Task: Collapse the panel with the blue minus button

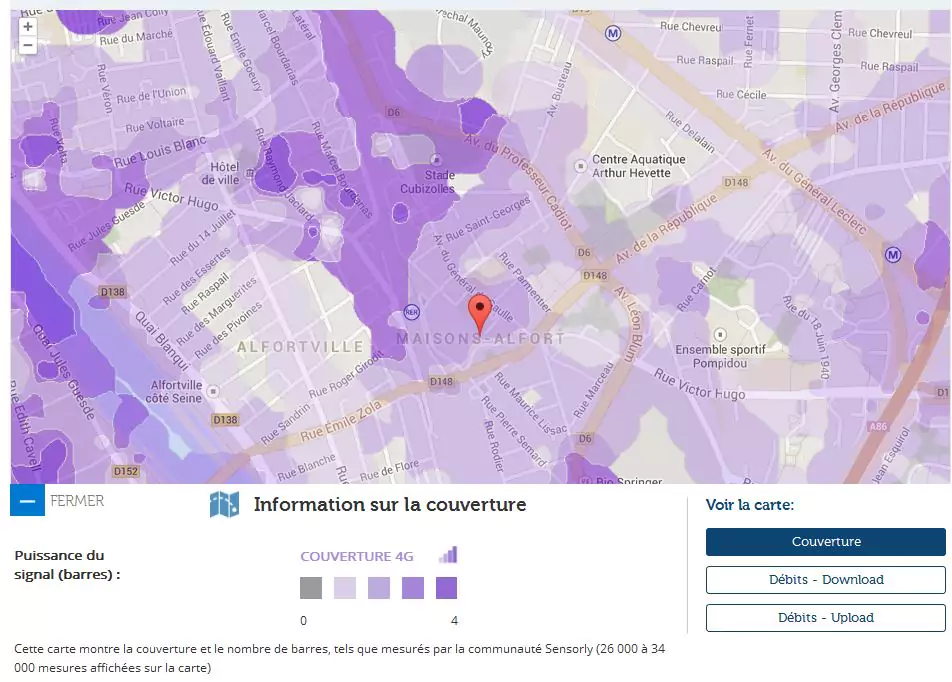Action: coord(27,500)
